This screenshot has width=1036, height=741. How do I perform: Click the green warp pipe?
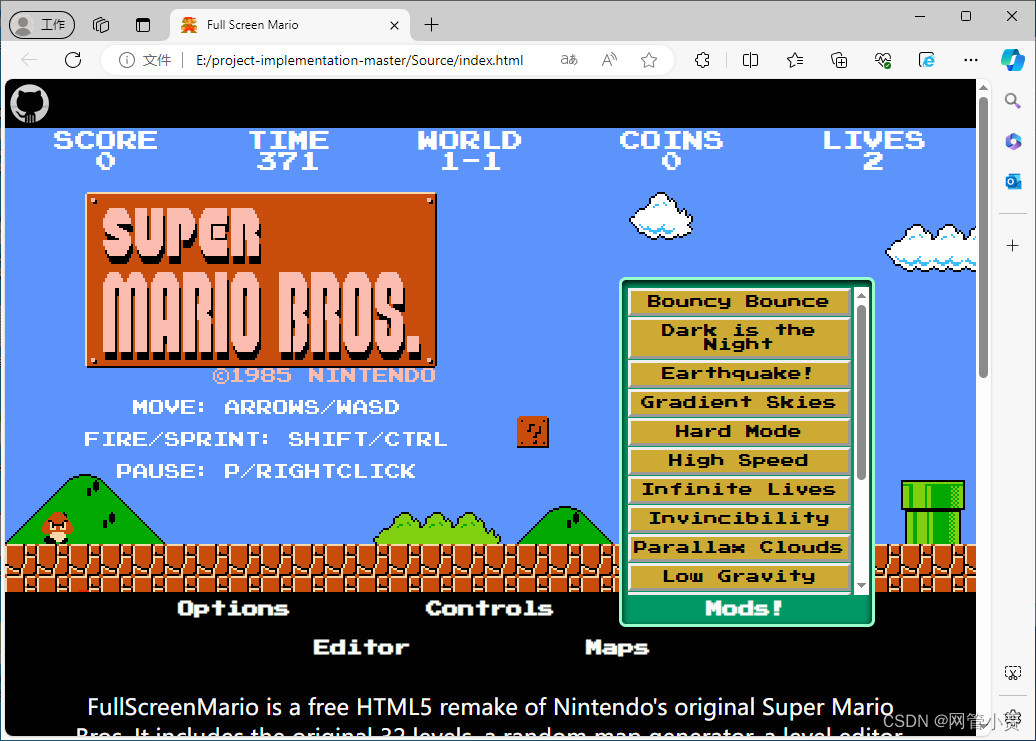pyautogui.click(x=933, y=512)
